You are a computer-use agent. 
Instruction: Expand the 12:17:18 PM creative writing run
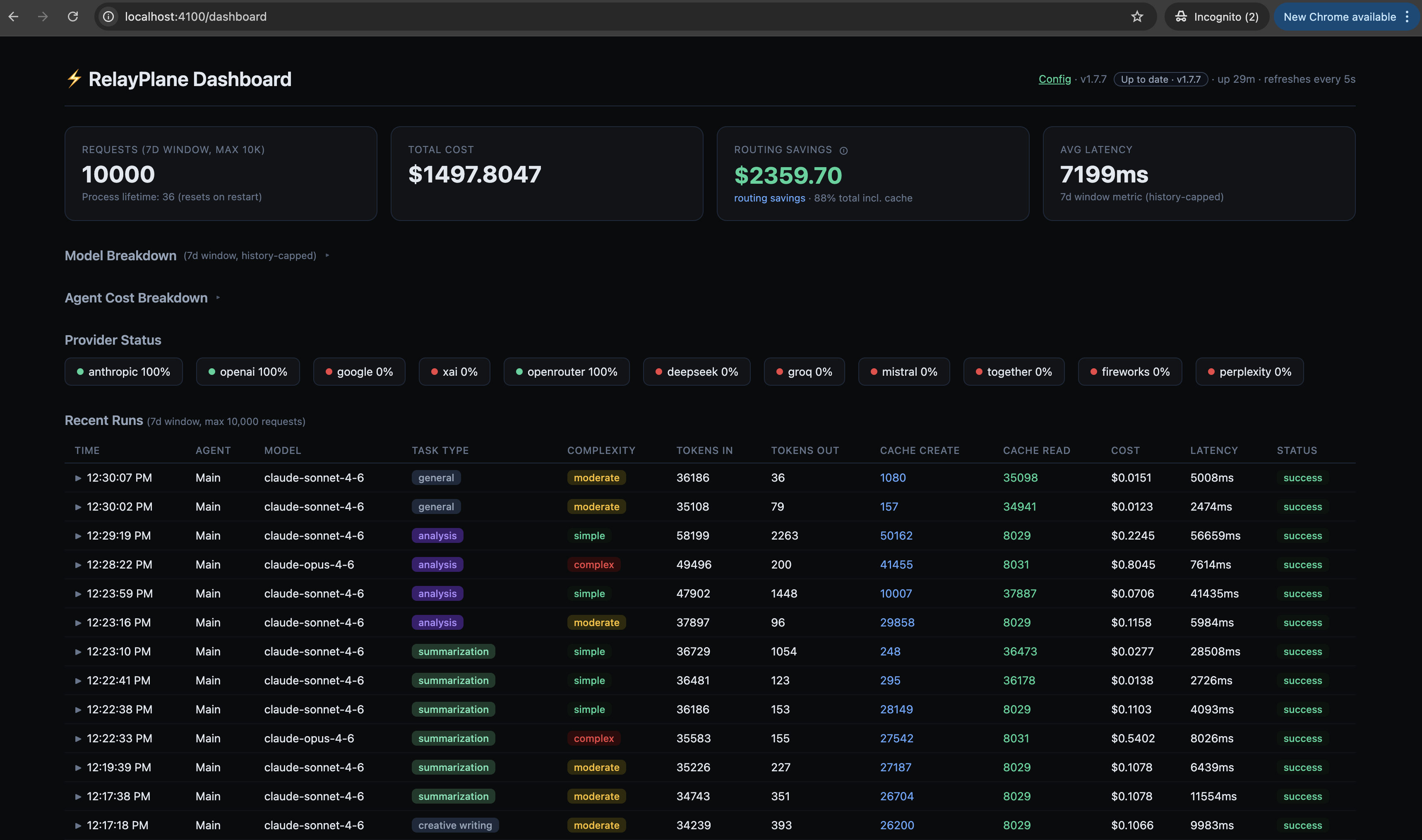78,825
